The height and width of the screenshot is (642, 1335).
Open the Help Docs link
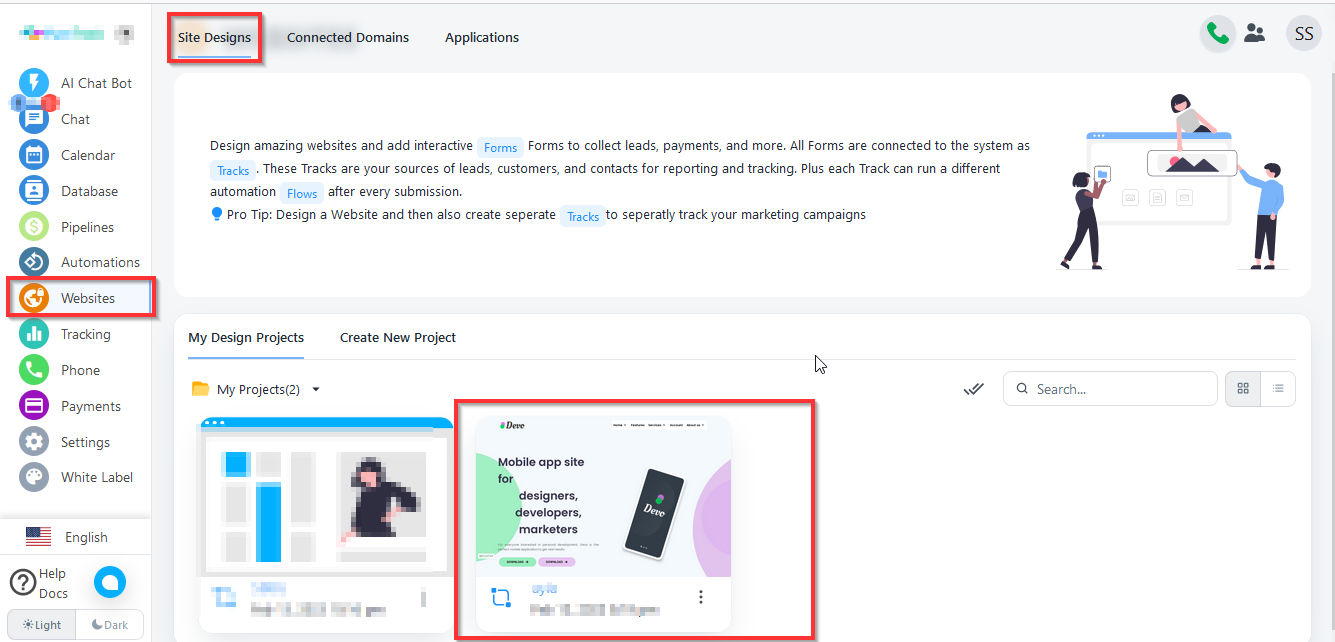click(x=40, y=583)
